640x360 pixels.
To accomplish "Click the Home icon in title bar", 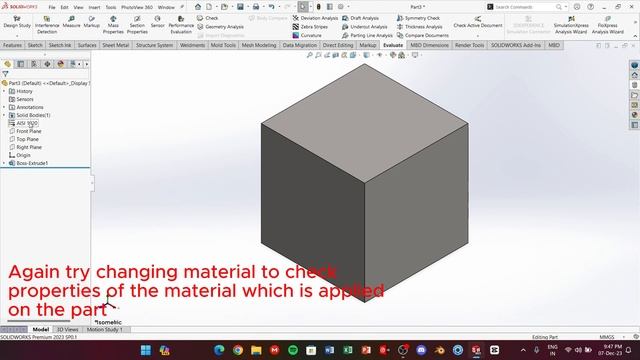I will coord(198,7).
